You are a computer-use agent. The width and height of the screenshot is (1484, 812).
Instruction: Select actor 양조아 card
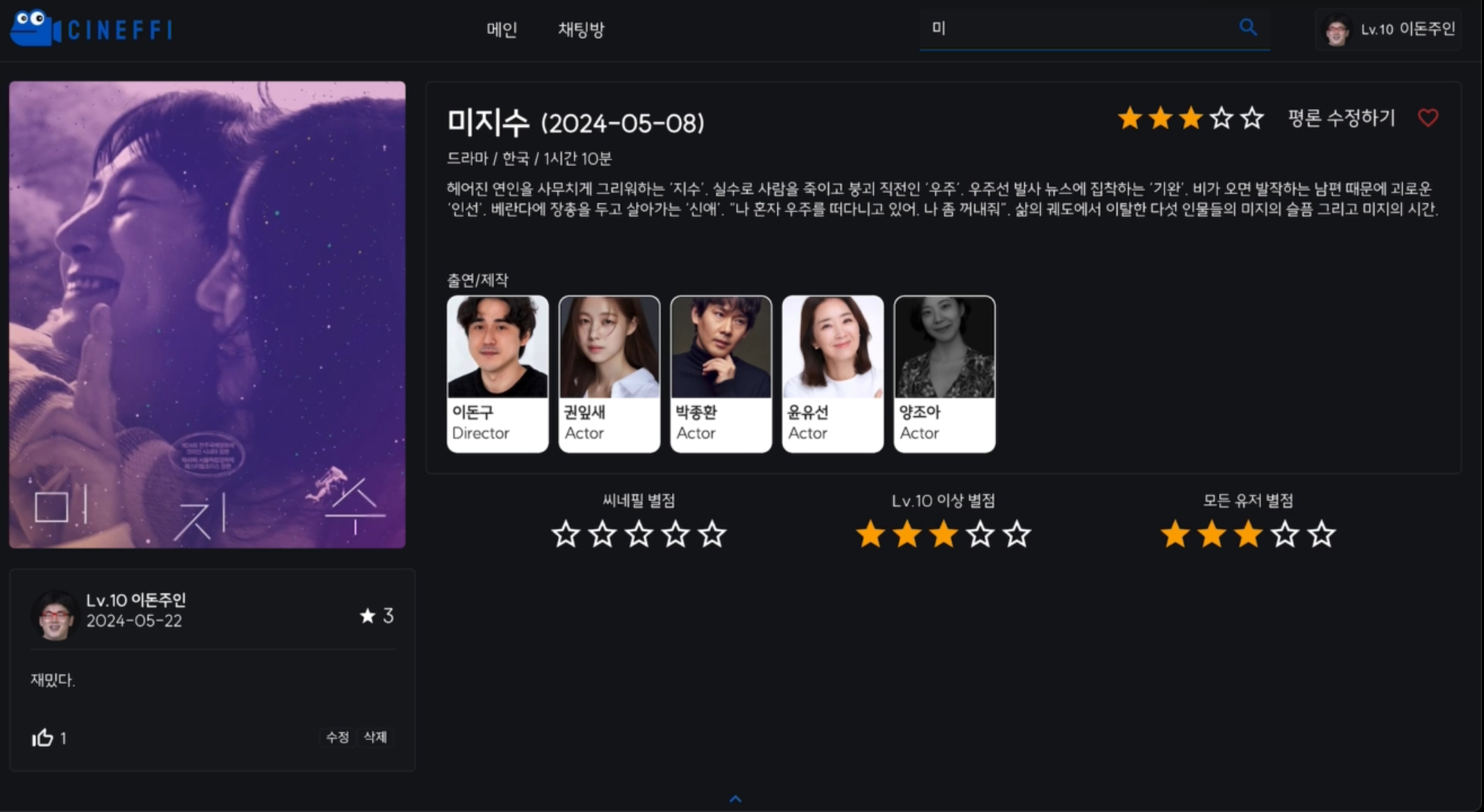[x=945, y=374]
